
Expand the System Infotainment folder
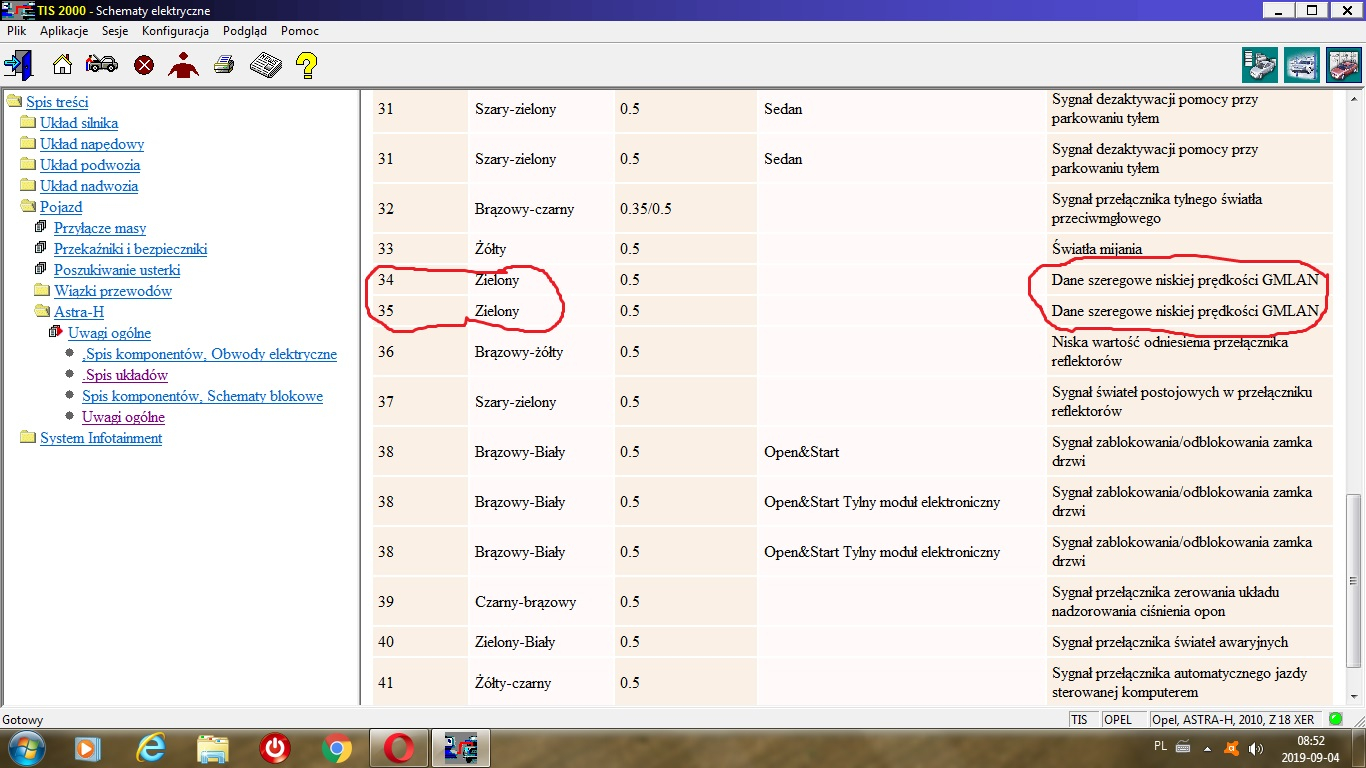(28, 437)
